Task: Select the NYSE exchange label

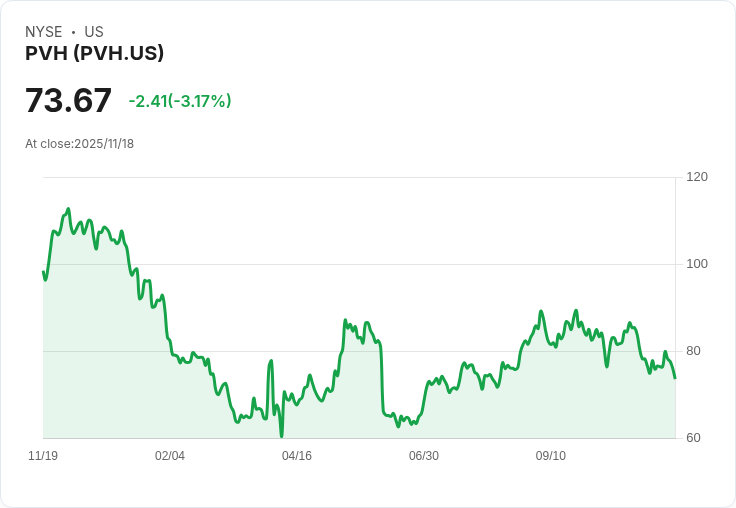Action: tap(44, 32)
